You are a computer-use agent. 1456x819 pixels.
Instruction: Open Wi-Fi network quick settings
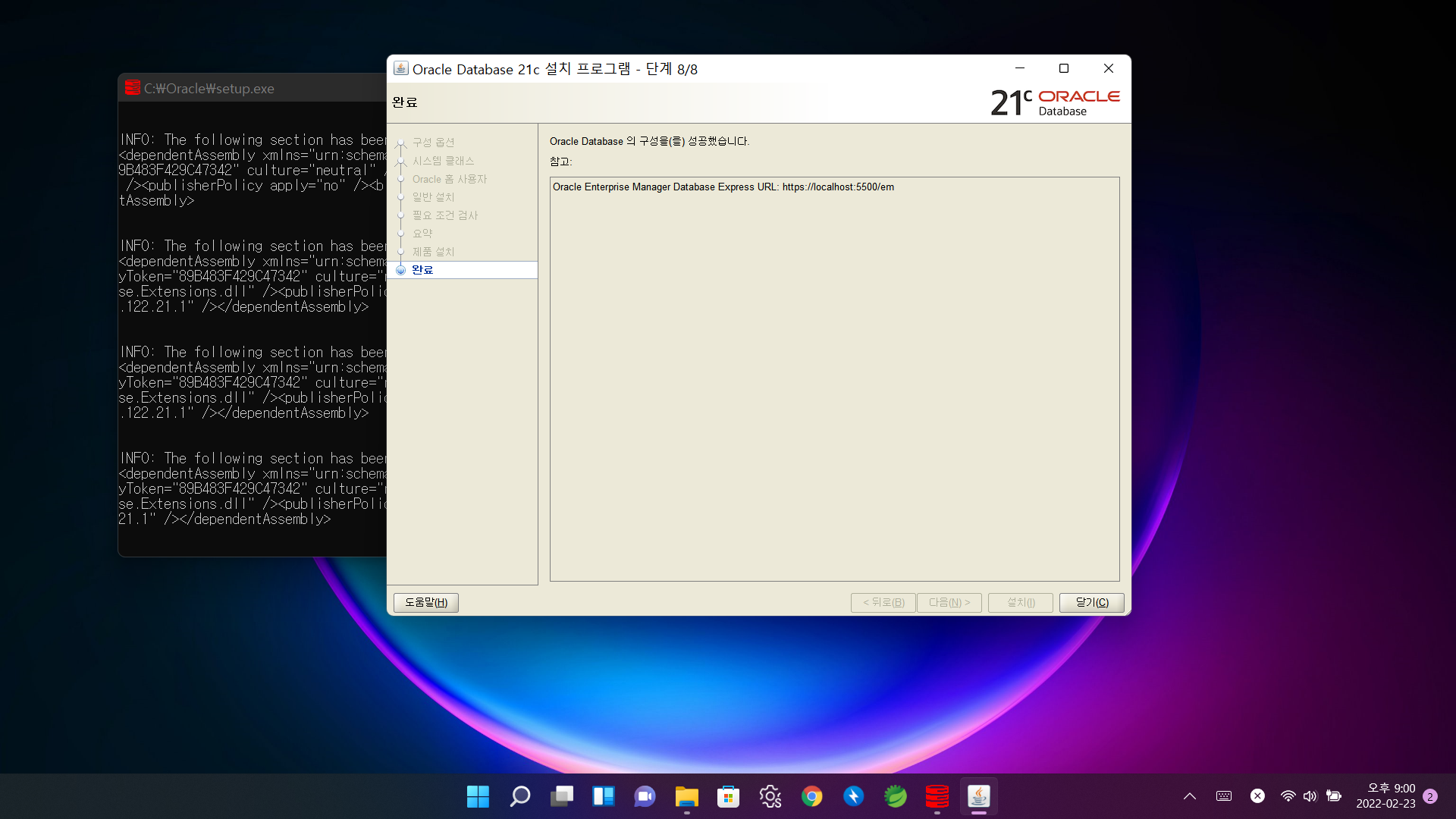click(x=1288, y=796)
